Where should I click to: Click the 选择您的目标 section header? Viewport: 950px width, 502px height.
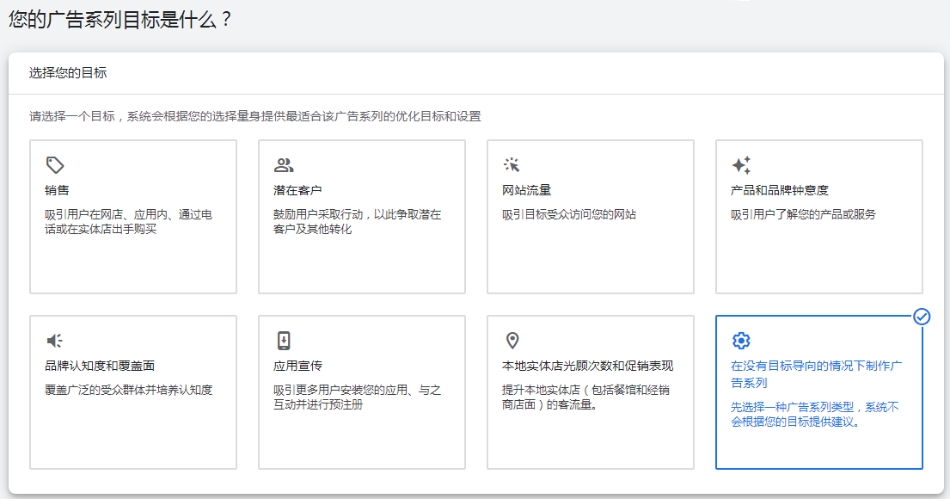pos(68,73)
